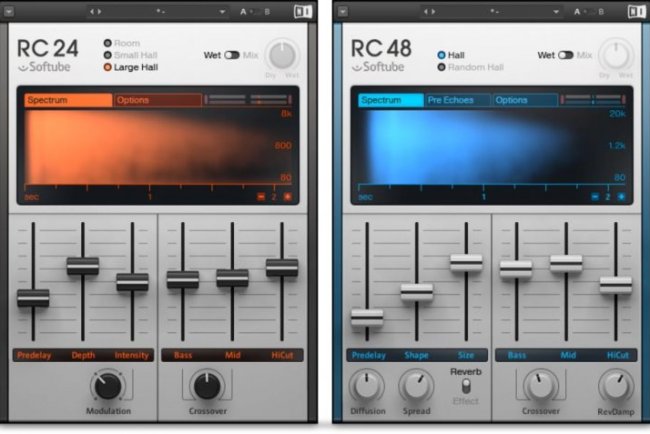Click the Modulation knob in RC 24
This screenshot has height=434, width=650.
pyautogui.click(x=108, y=386)
